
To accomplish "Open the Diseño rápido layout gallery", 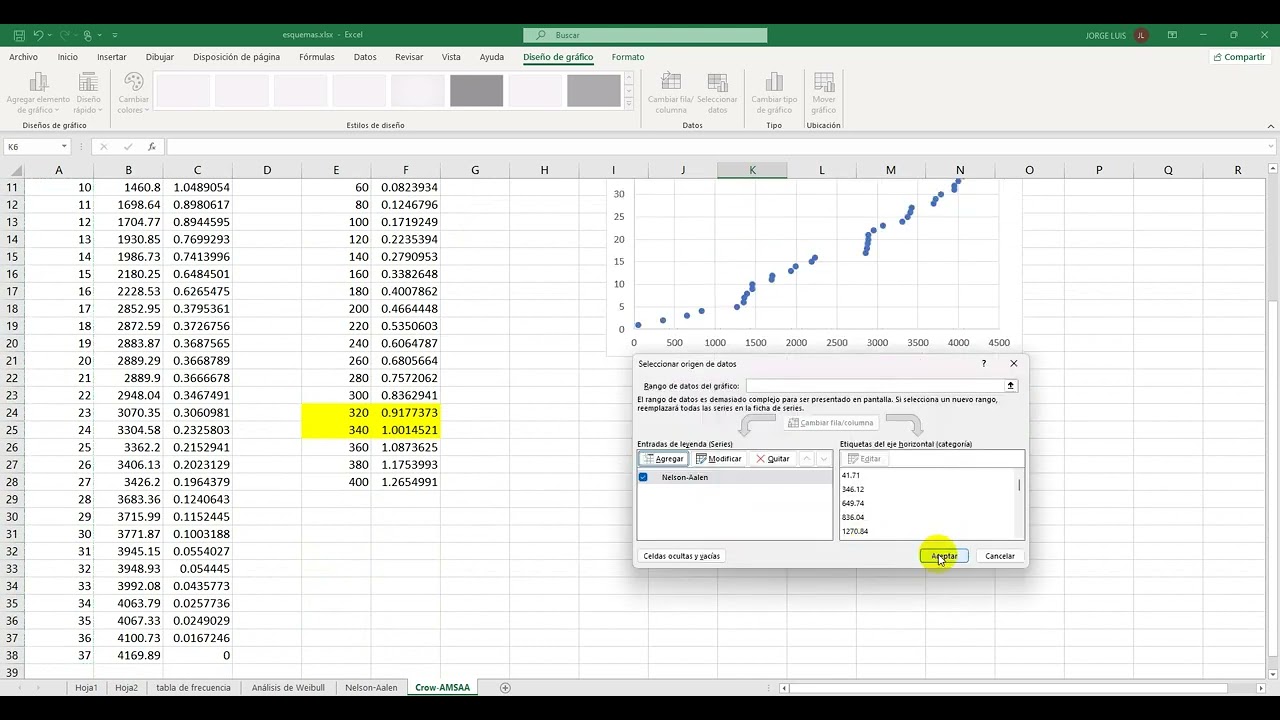I will coord(88,93).
